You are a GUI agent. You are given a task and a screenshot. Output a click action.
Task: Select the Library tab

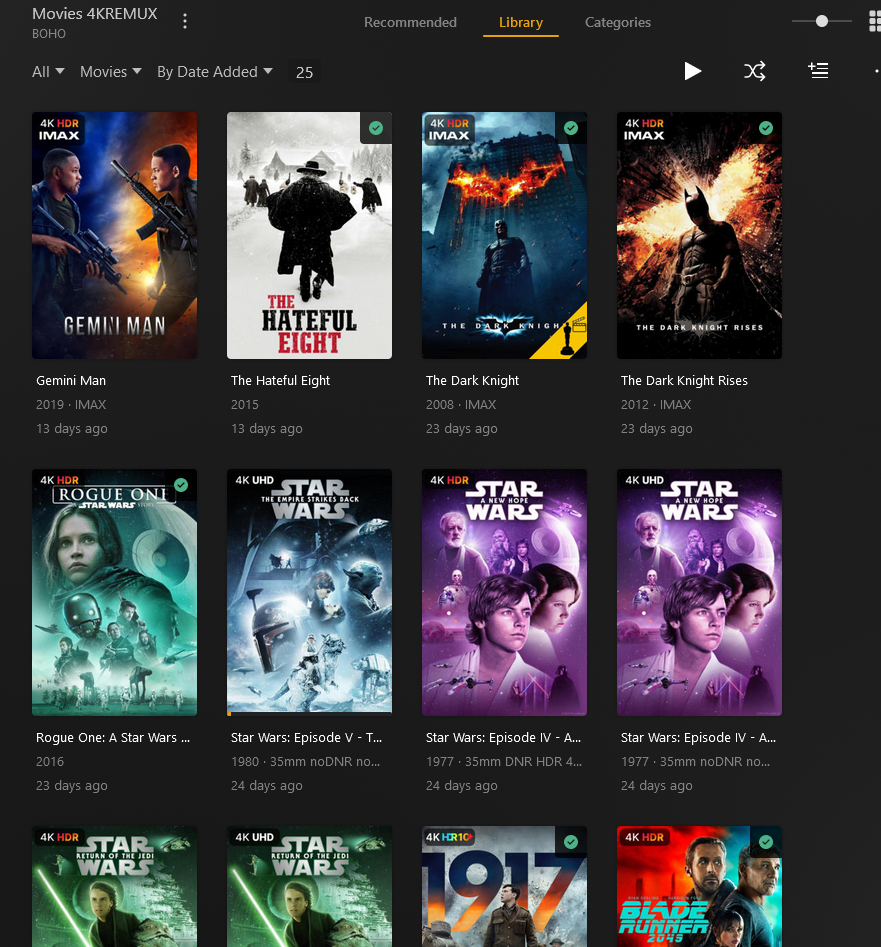pyautogui.click(x=521, y=22)
